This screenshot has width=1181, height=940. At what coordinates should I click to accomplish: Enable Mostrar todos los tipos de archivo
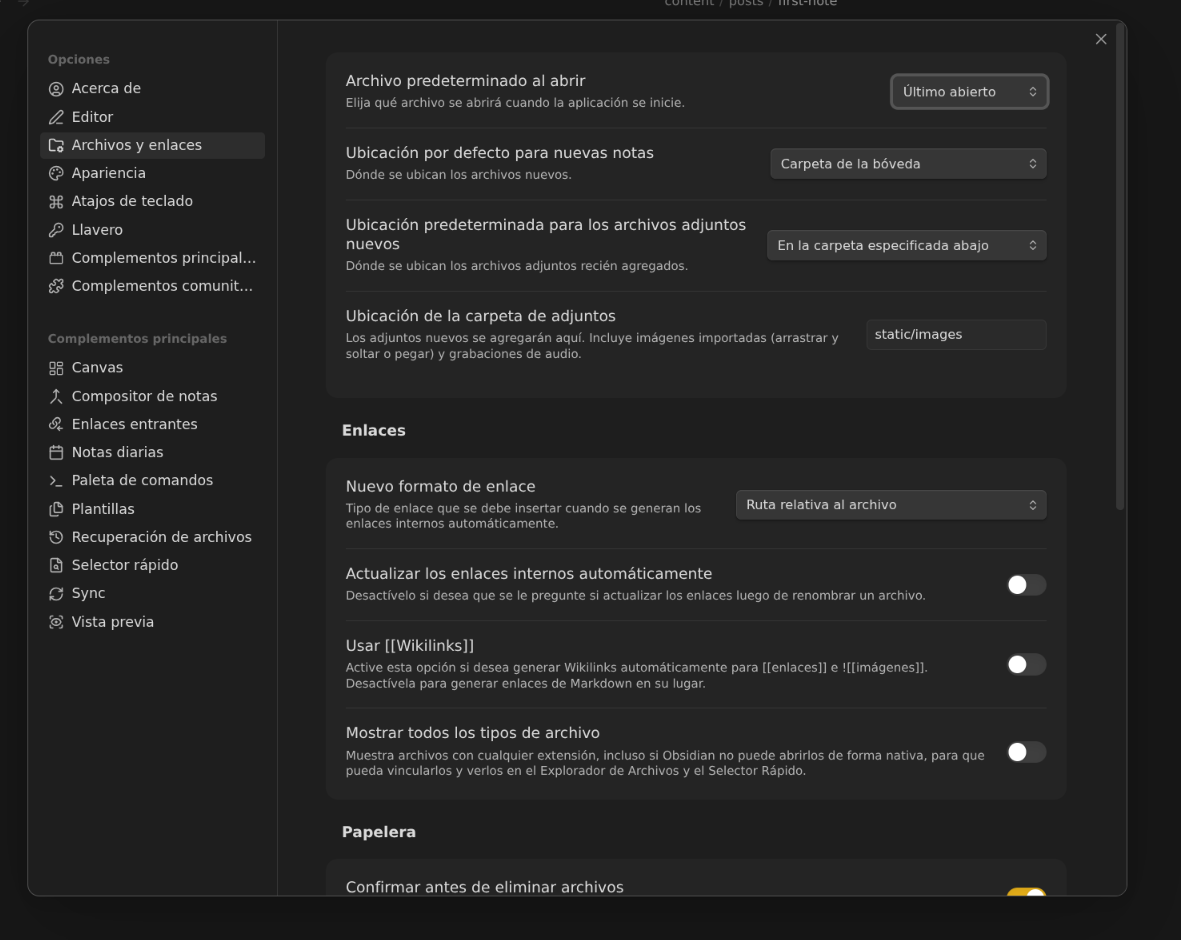click(1025, 752)
